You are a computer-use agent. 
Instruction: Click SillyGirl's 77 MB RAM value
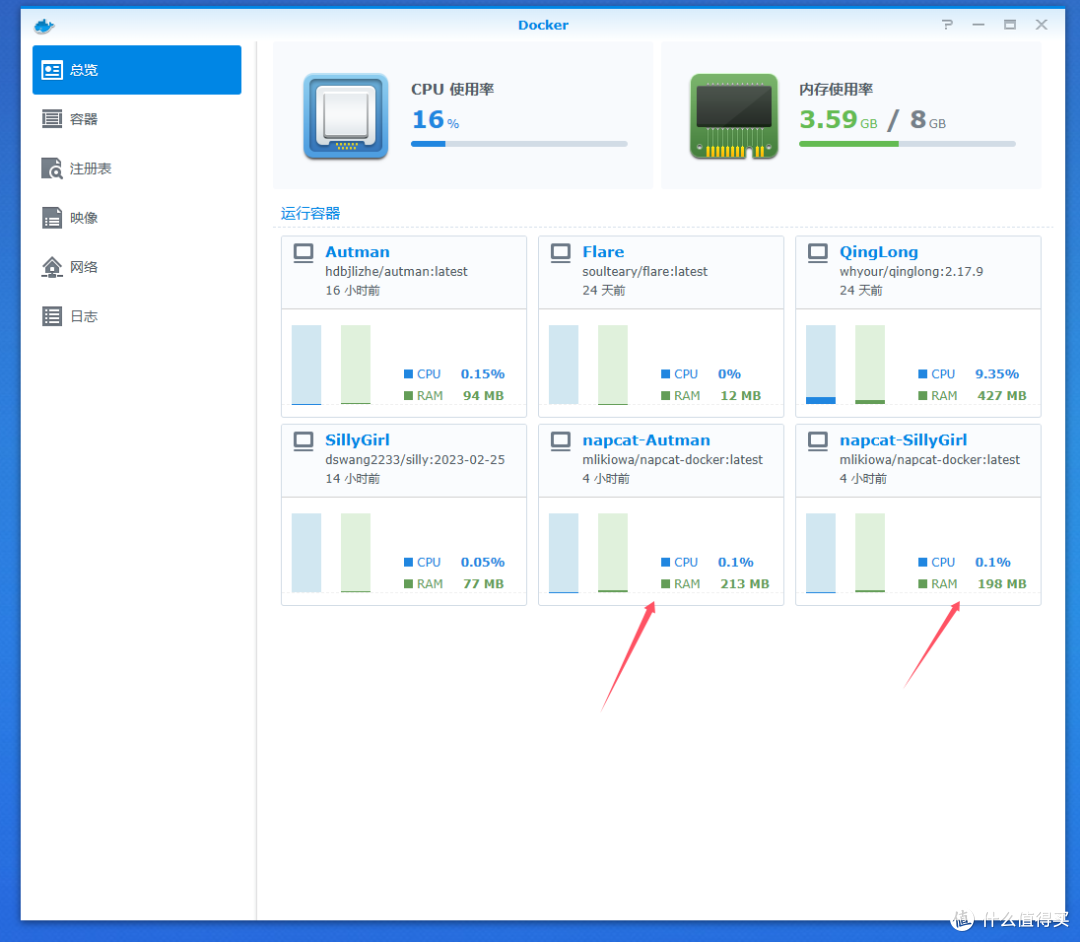(x=483, y=584)
